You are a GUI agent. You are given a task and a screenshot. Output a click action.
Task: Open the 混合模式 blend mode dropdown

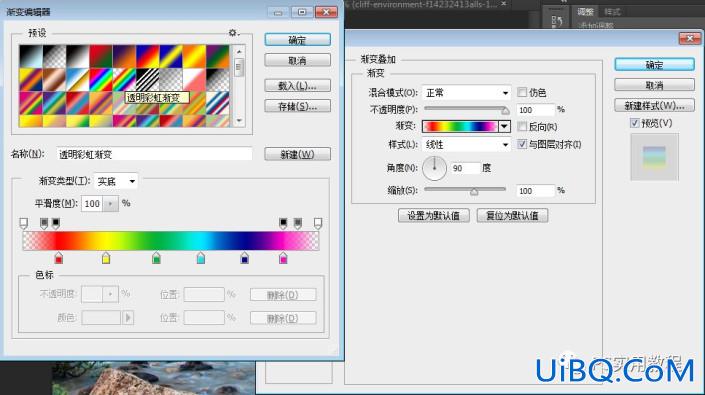pyautogui.click(x=467, y=93)
